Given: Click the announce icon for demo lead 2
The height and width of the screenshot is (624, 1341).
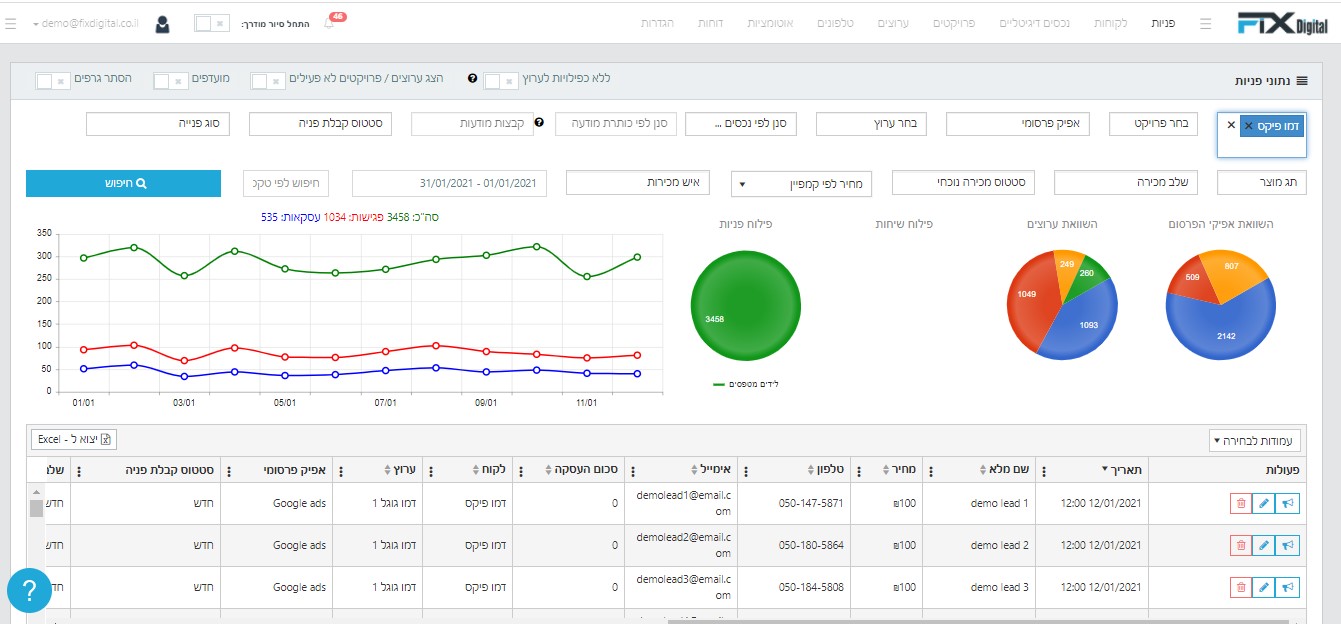Looking at the screenshot, I should 1288,545.
